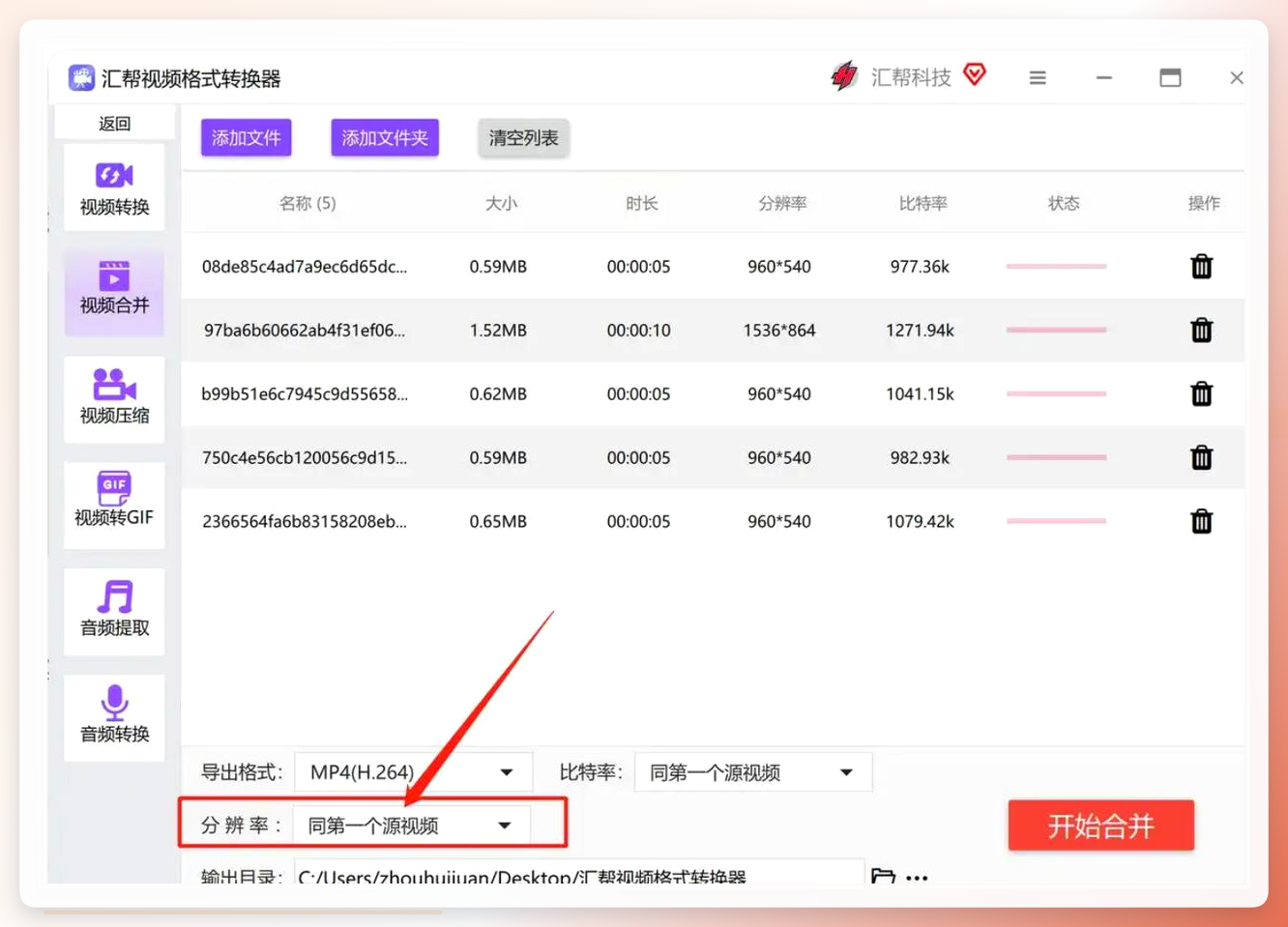
Task: Click the red heart diamond VIP icon
Action: tap(975, 74)
